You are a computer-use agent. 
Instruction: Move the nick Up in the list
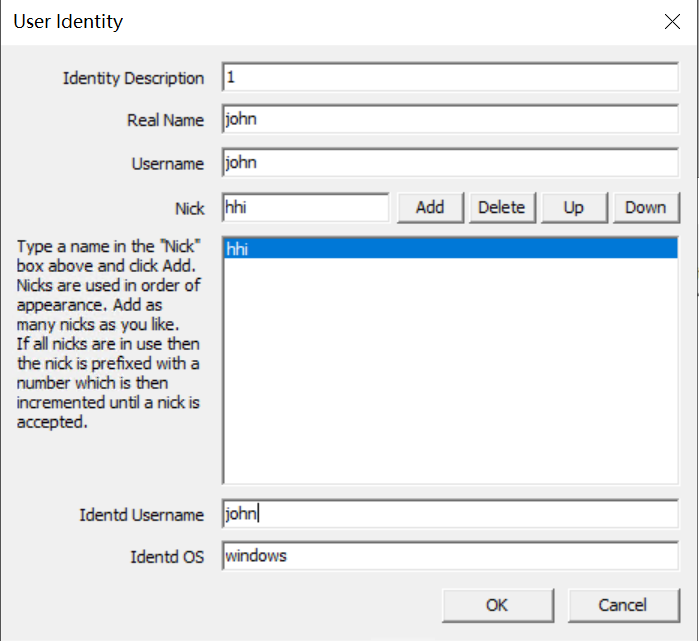pos(573,208)
